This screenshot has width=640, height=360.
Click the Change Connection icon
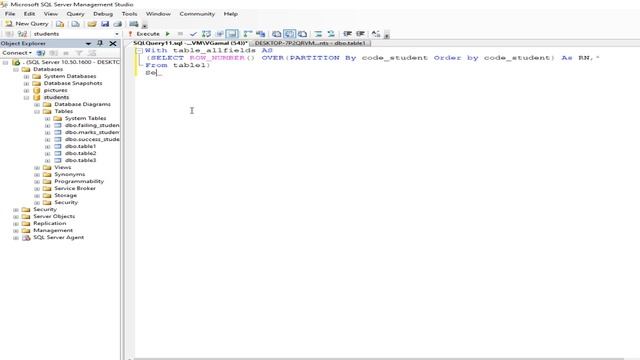click(x=22, y=34)
